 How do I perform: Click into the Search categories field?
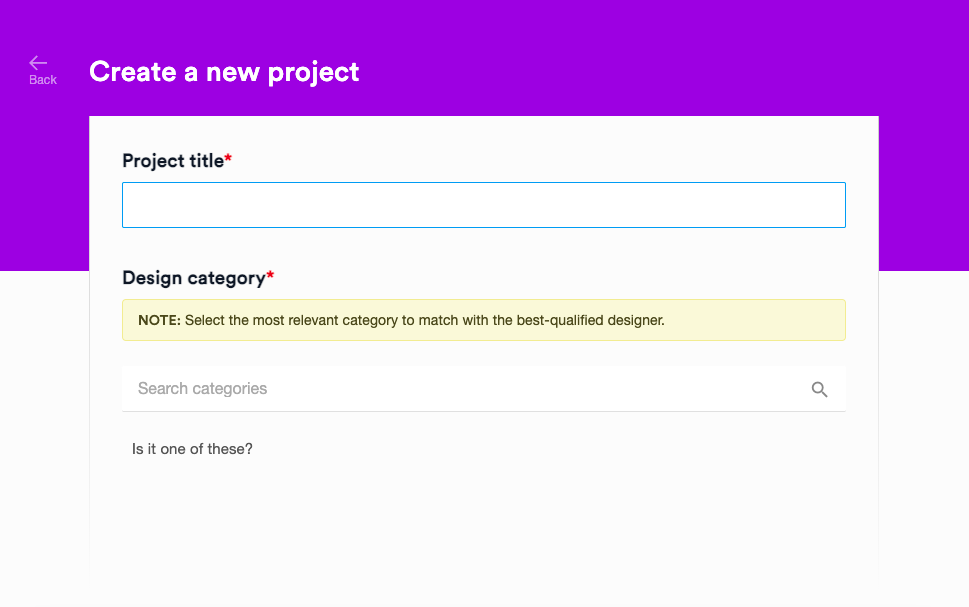(x=484, y=389)
